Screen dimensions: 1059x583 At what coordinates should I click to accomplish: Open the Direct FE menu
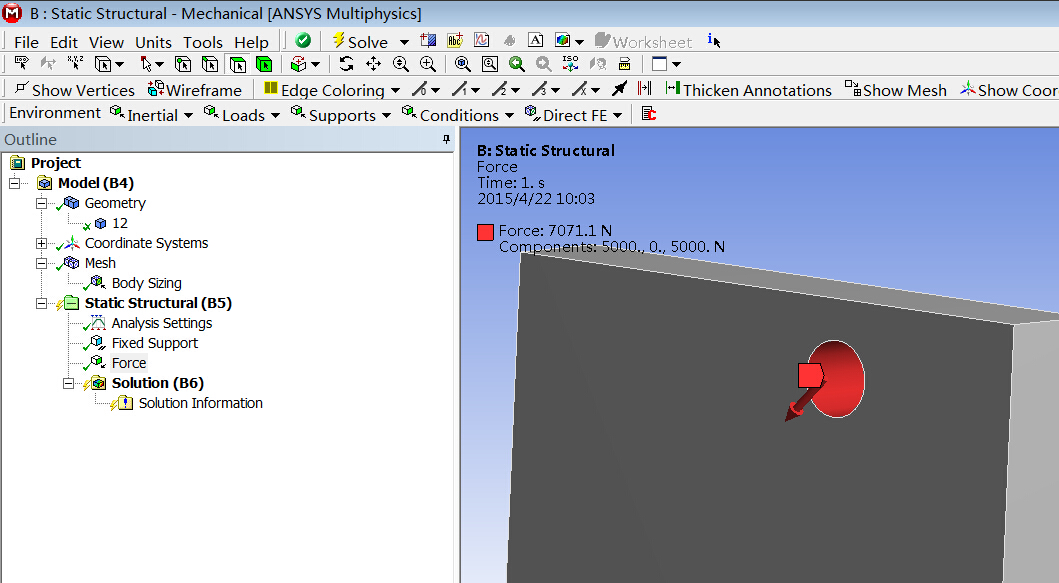[573, 115]
